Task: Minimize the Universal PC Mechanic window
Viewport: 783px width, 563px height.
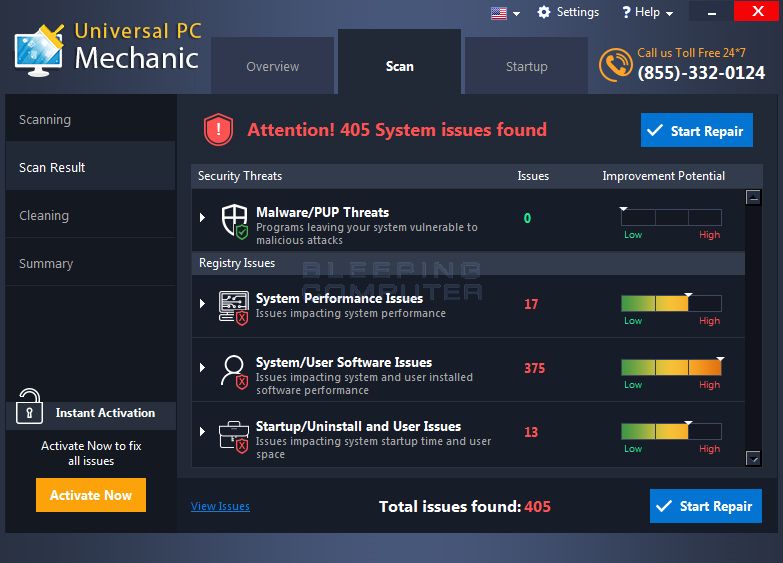Action: point(712,11)
